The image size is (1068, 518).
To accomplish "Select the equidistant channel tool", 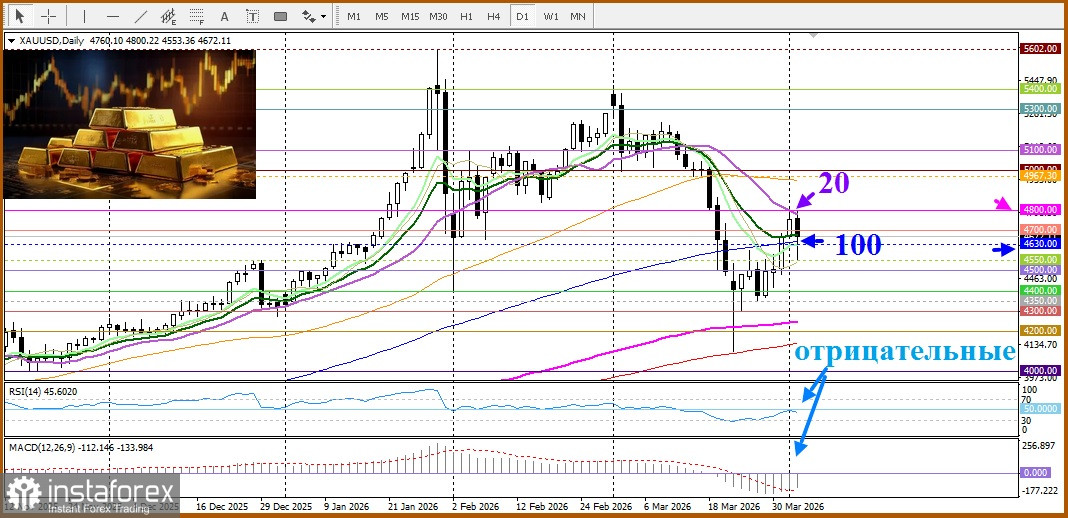I will click(x=169, y=16).
